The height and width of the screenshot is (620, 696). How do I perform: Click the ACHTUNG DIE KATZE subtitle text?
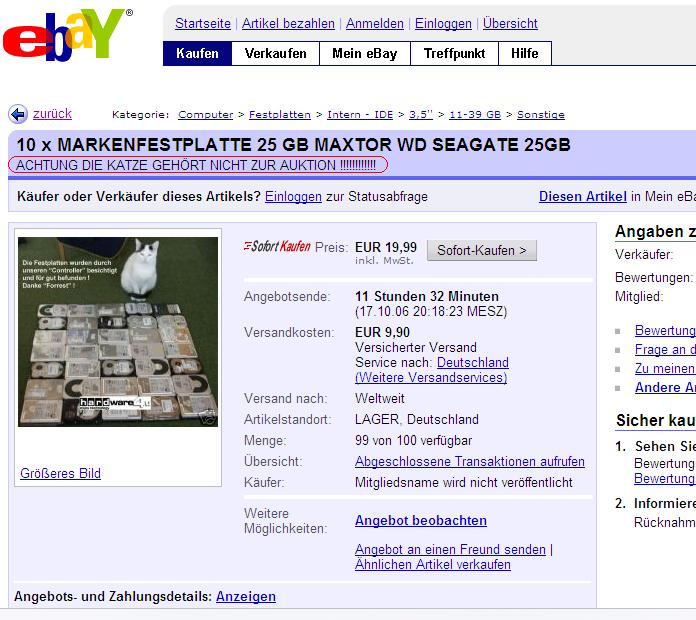pos(196,165)
